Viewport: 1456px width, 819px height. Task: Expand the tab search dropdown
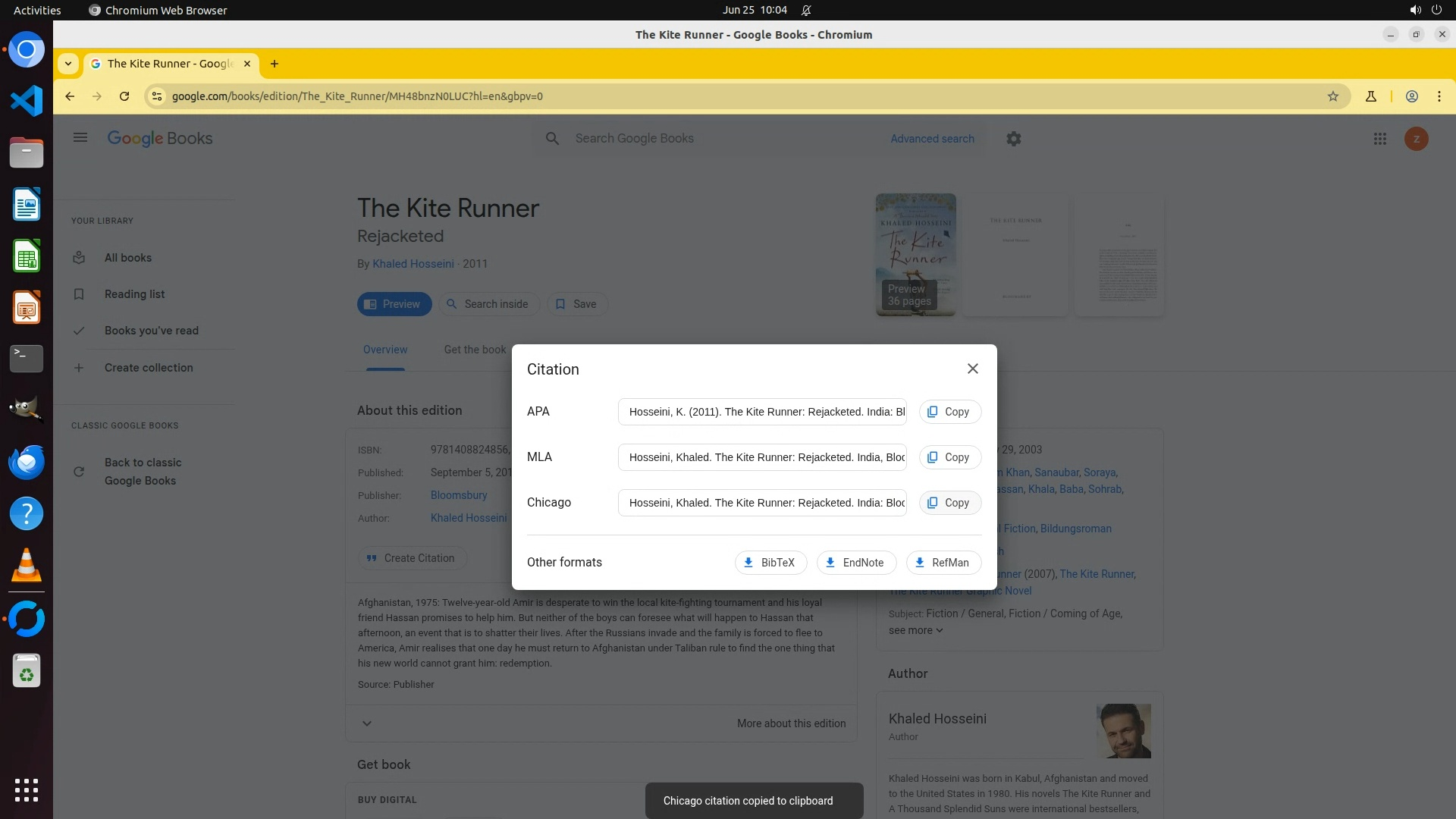[68, 64]
